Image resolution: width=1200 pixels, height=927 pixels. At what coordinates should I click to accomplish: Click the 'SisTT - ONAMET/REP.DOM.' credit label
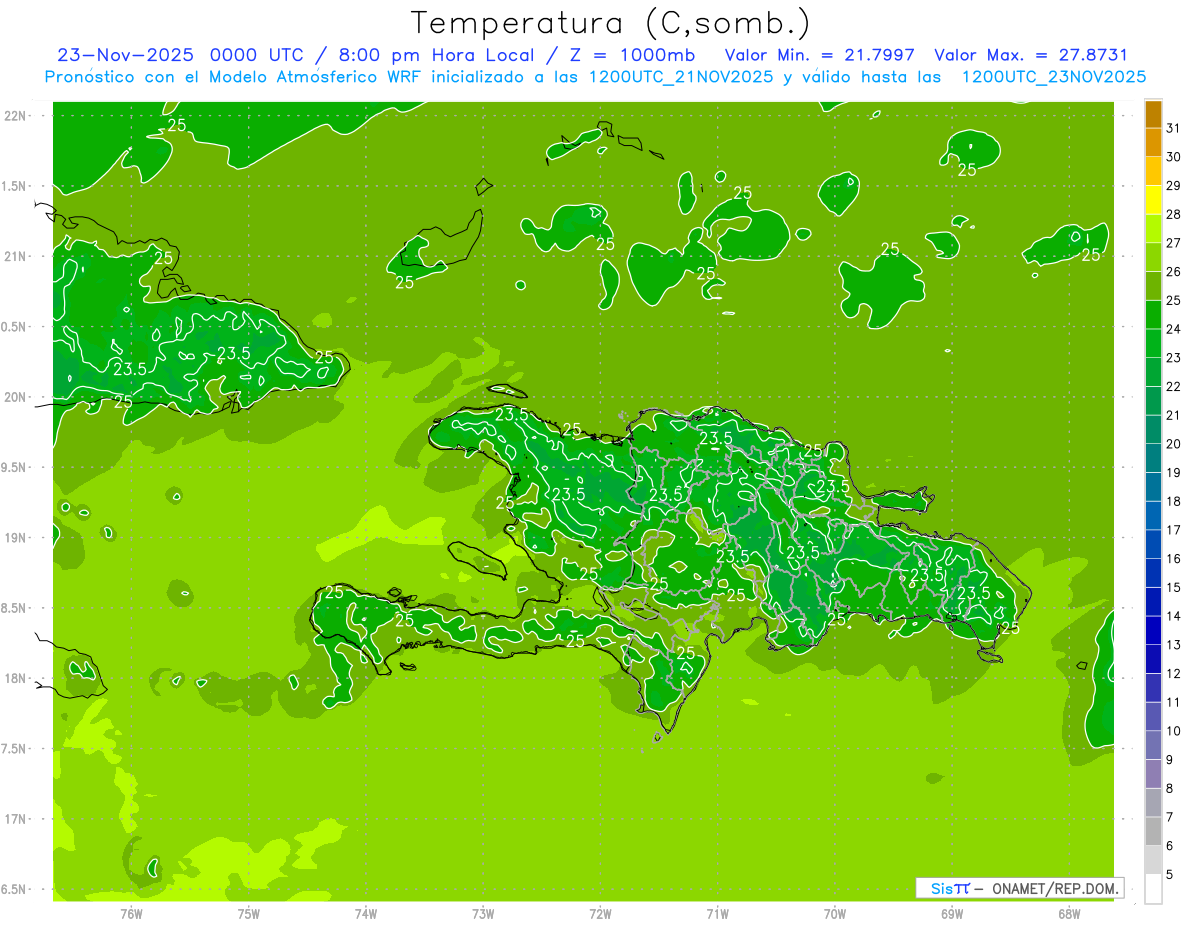1020,888
